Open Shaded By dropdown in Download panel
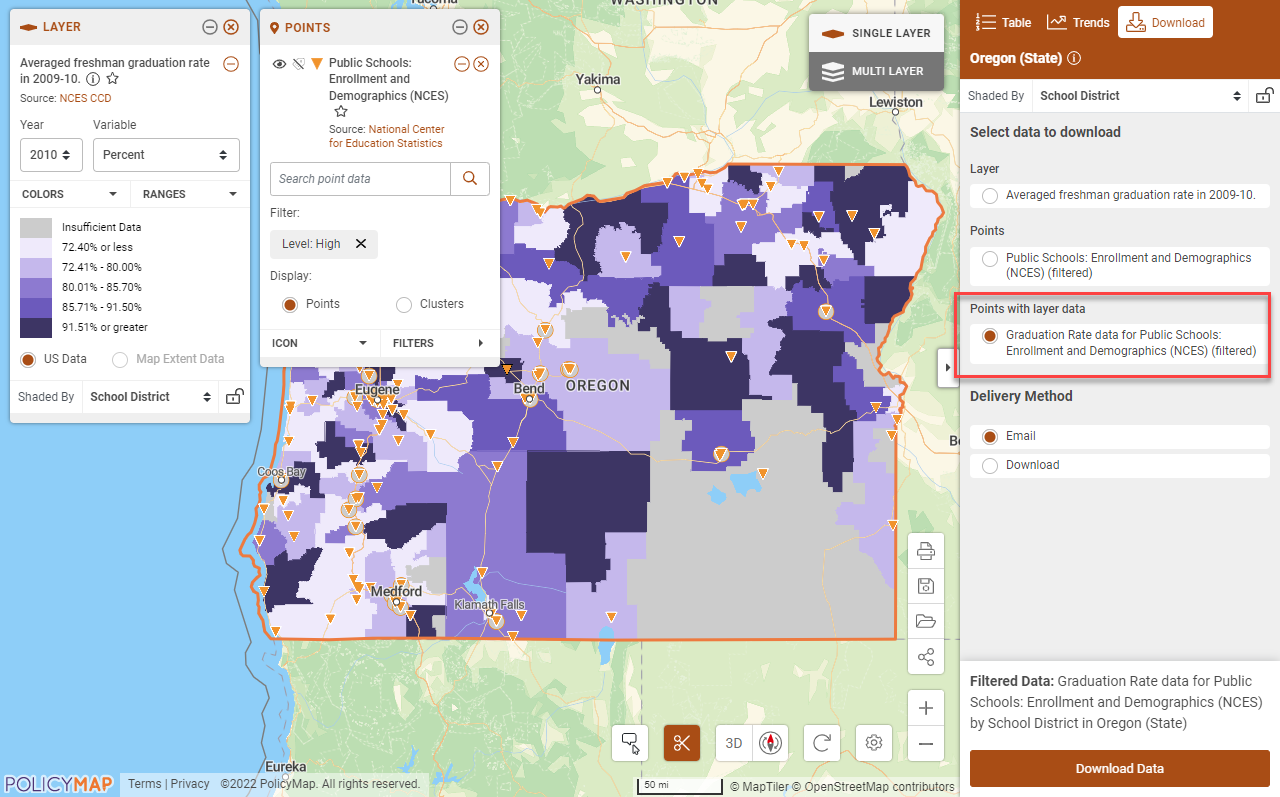The width and height of the screenshot is (1280, 797). click(x=1138, y=96)
